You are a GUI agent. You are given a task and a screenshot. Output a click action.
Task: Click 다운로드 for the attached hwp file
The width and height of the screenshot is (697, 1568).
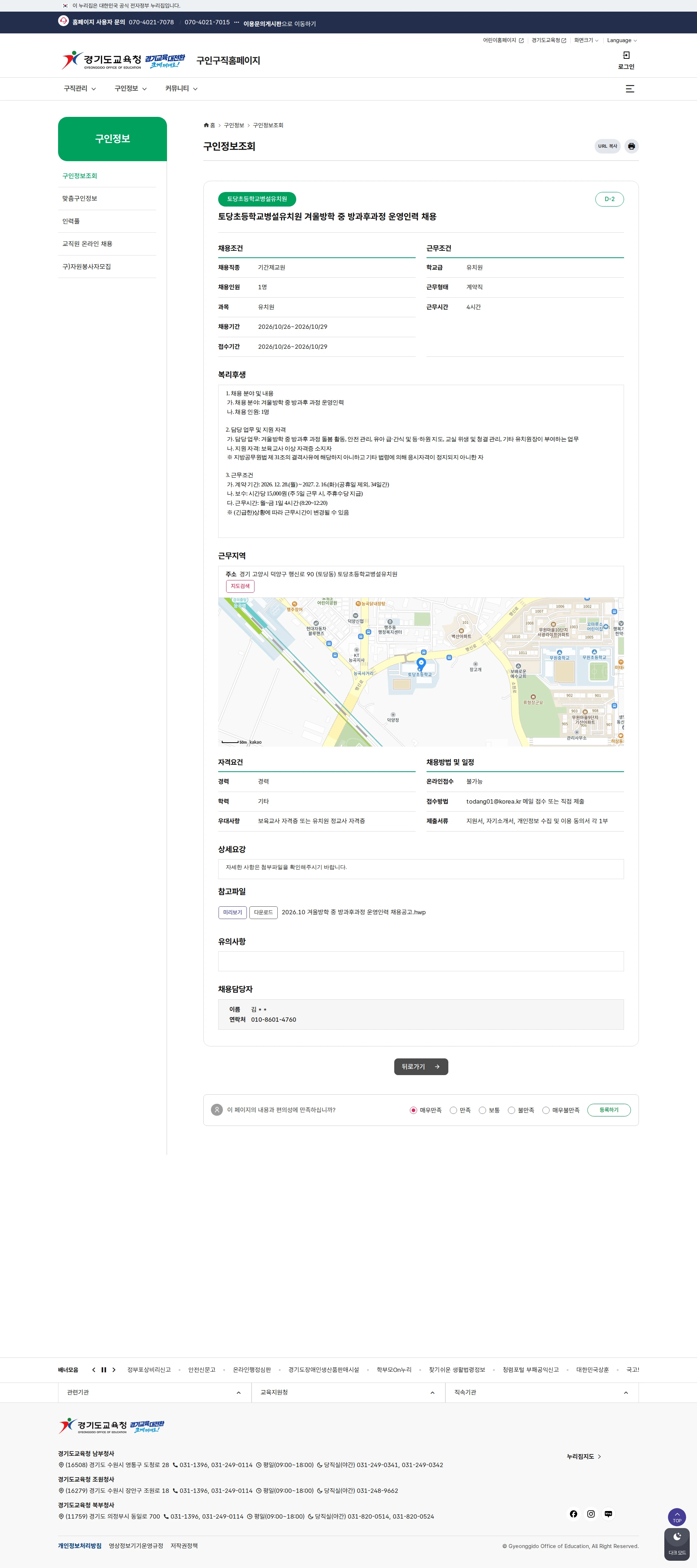pos(264,912)
